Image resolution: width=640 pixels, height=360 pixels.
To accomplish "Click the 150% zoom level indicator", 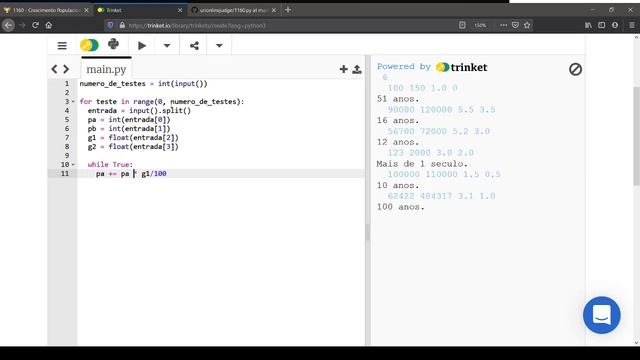I will pyautogui.click(x=480, y=25).
